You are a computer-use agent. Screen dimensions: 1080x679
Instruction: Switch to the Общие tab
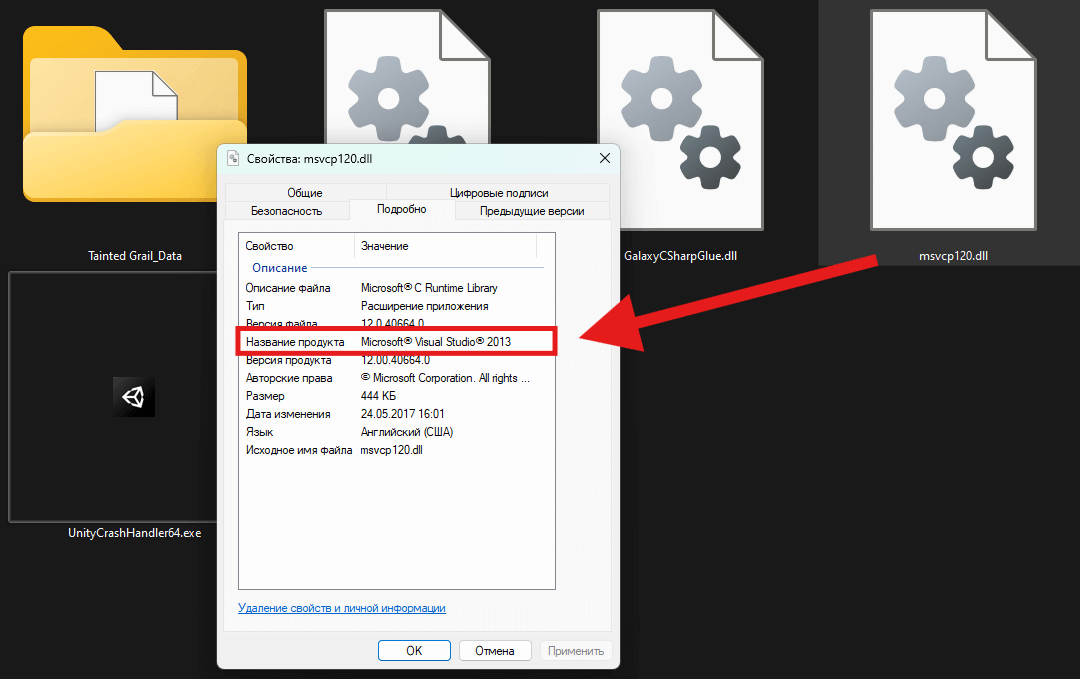click(305, 193)
